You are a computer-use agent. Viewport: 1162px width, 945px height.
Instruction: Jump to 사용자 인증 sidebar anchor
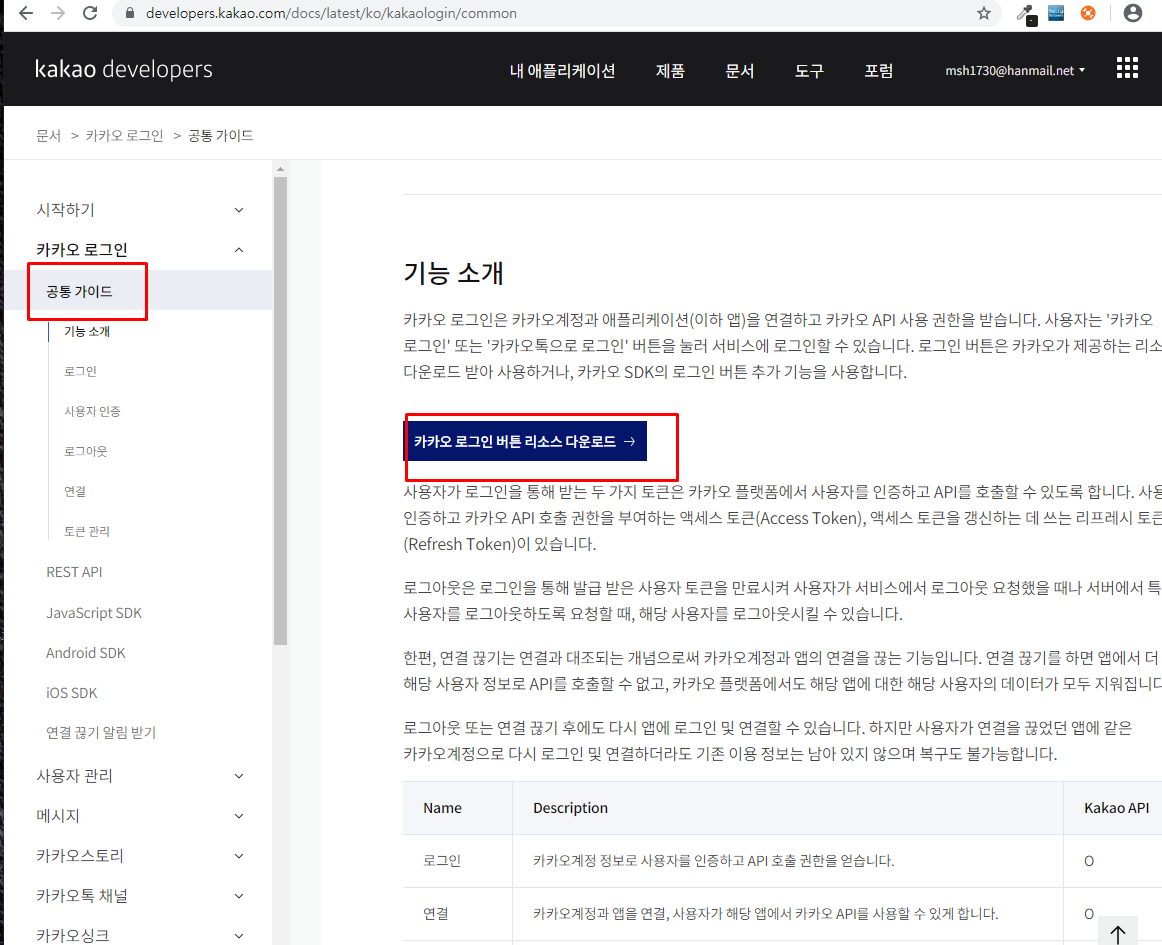click(x=92, y=411)
